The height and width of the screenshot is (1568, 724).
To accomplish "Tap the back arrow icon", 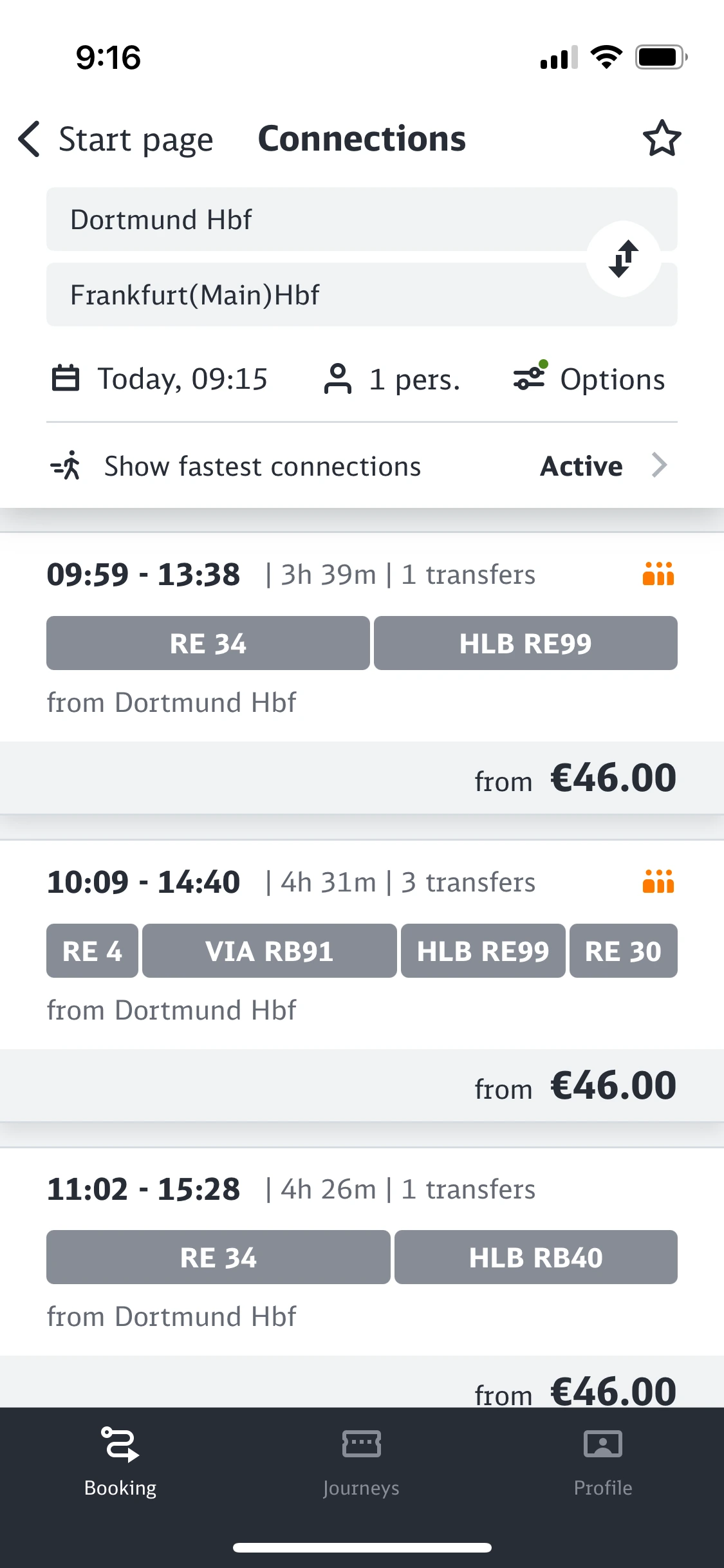I will pyautogui.click(x=30, y=138).
